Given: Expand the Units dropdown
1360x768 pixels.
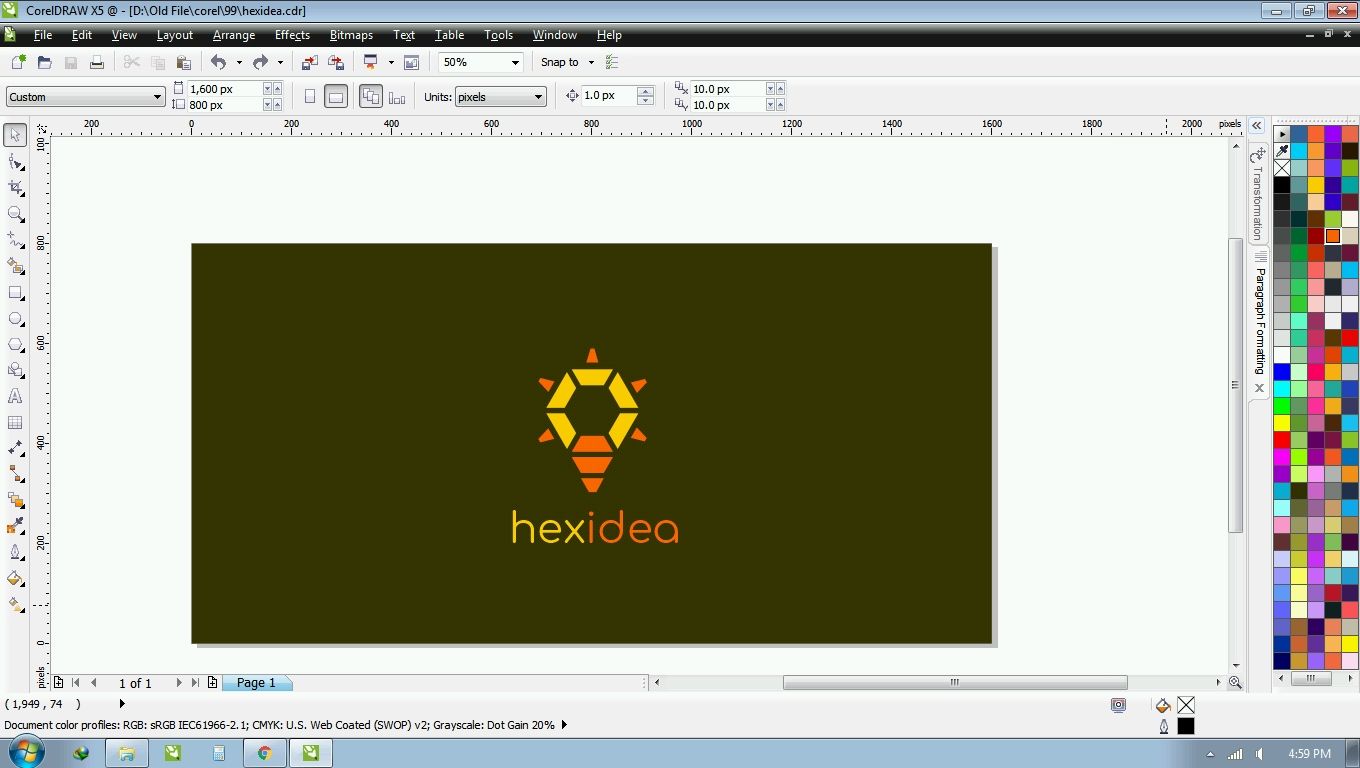Looking at the screenshot, I should coord(538,97).
